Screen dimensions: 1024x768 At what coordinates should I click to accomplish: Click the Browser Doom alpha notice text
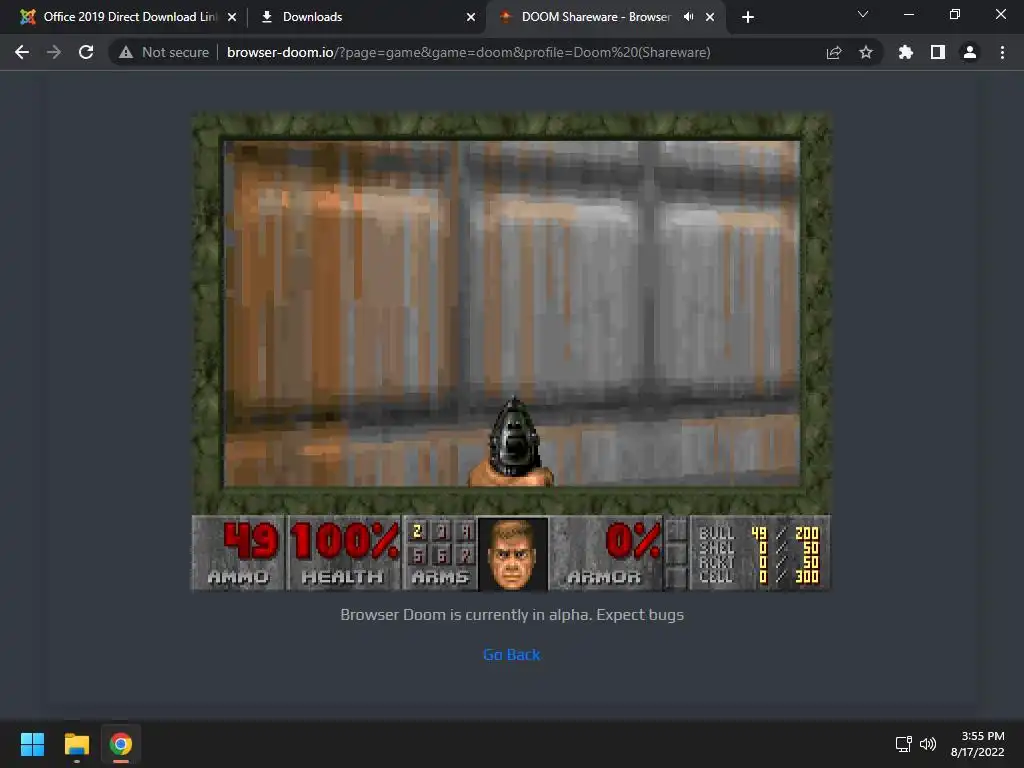(x=512, y=615)
